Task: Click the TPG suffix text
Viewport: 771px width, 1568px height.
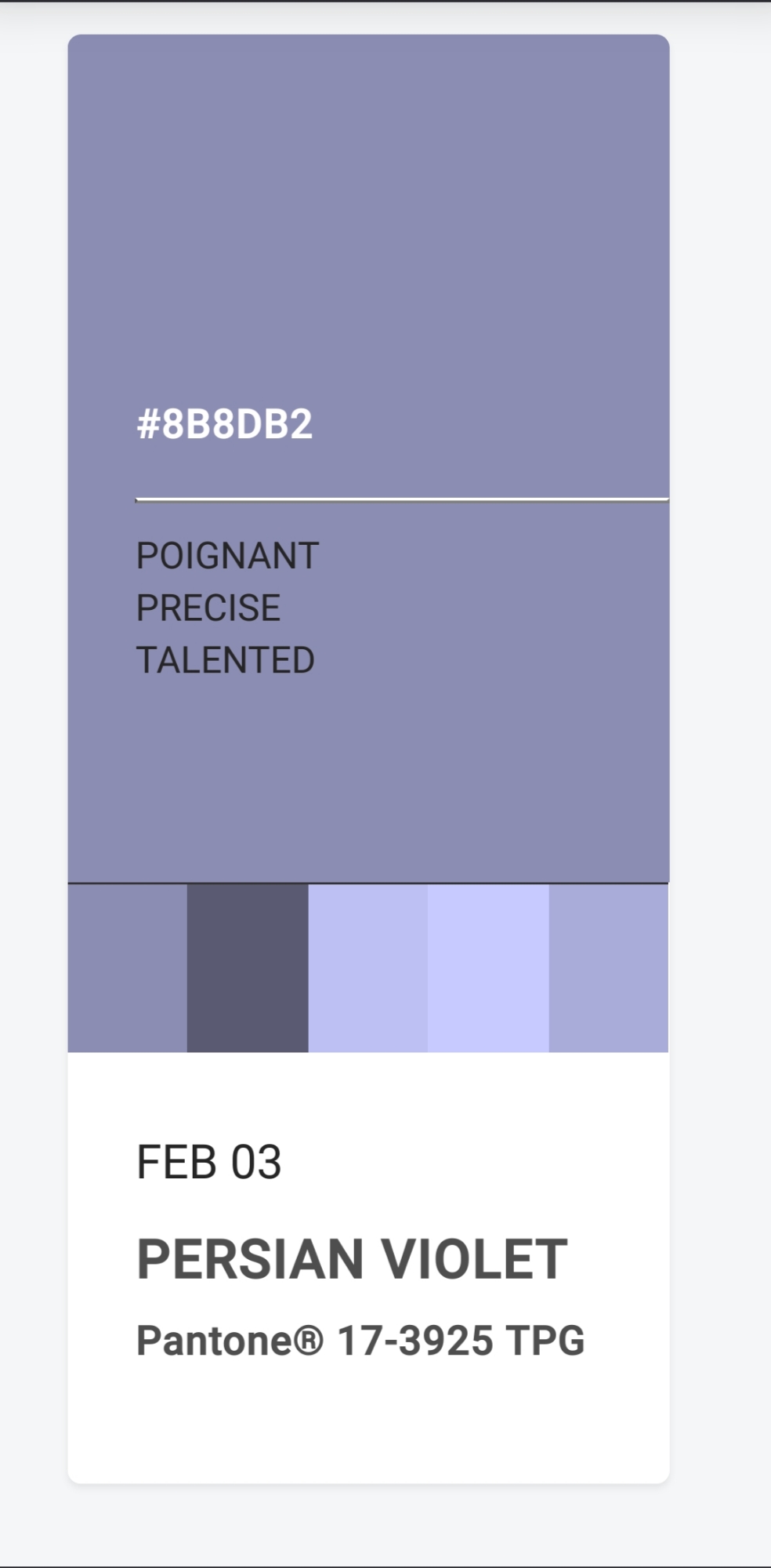Action: pyautogui.click(x=545, y=1341)
